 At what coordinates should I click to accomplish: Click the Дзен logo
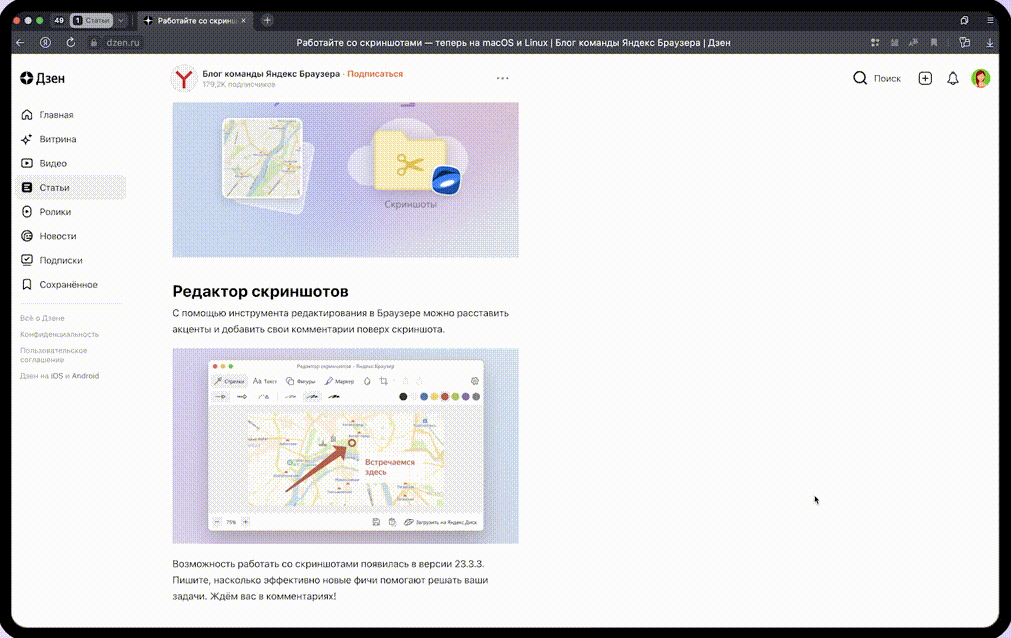click(43, 78)
